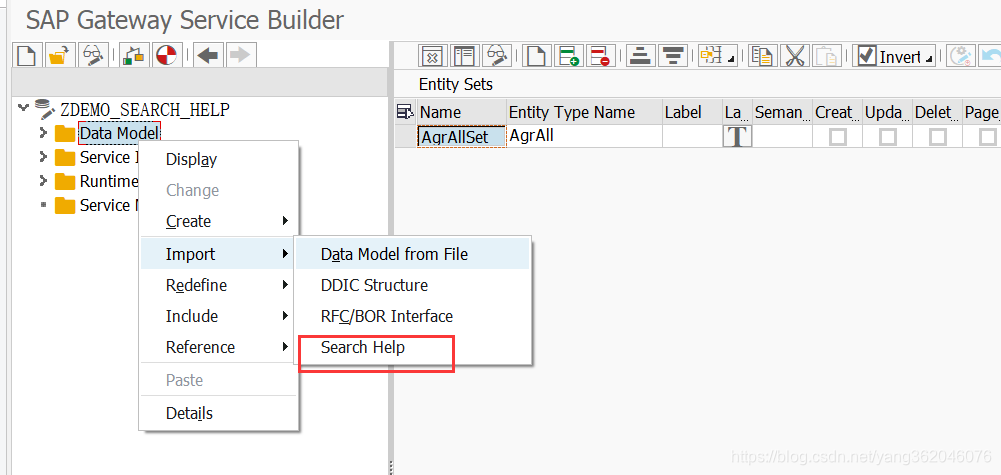Click the layout view icon in grid toolbar
Image resolution: width=1001 pixels, height=475 pixels.
(465, 56)
